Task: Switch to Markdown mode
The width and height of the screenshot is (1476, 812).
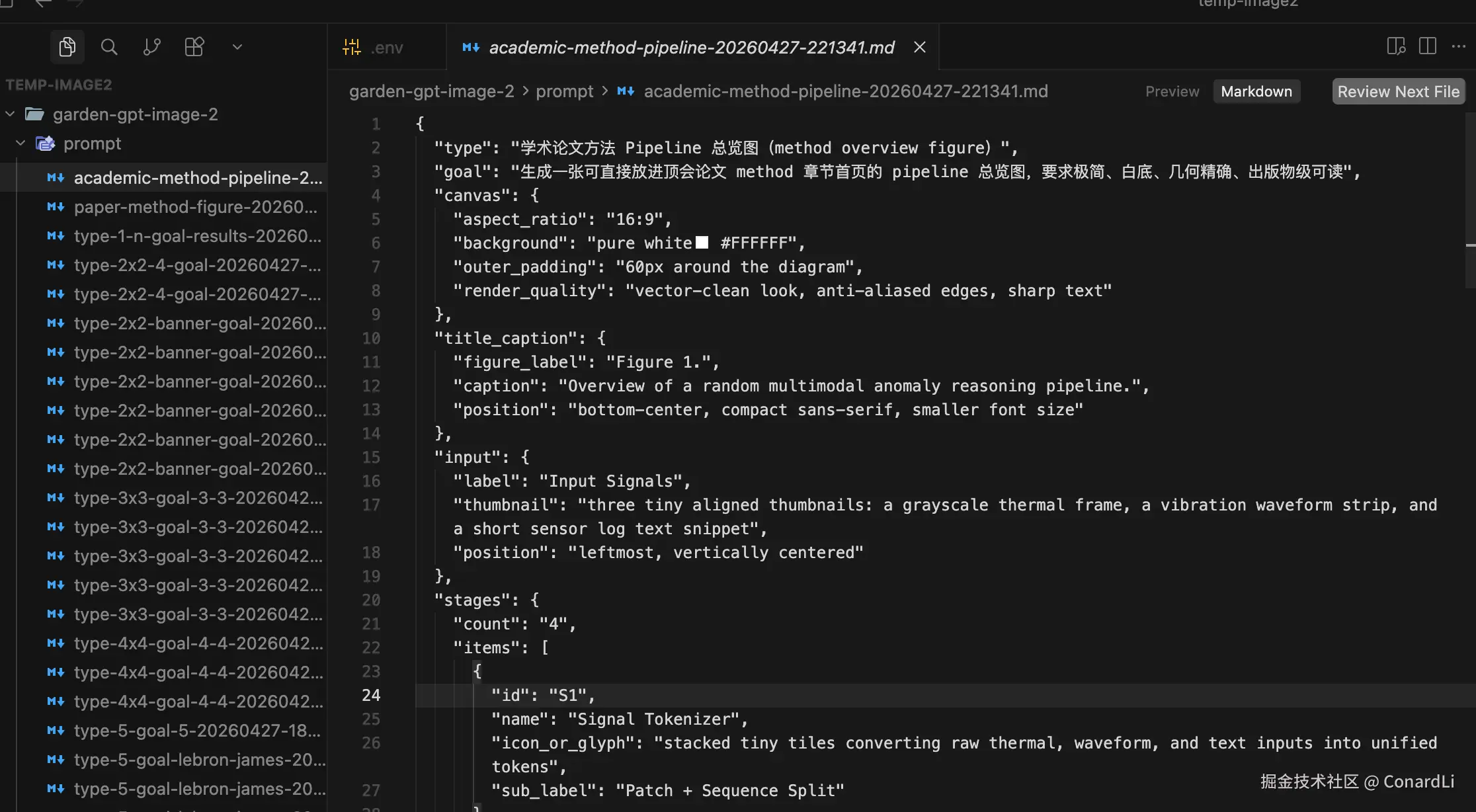Action: pyautogui.click(x=1256, y=91)
